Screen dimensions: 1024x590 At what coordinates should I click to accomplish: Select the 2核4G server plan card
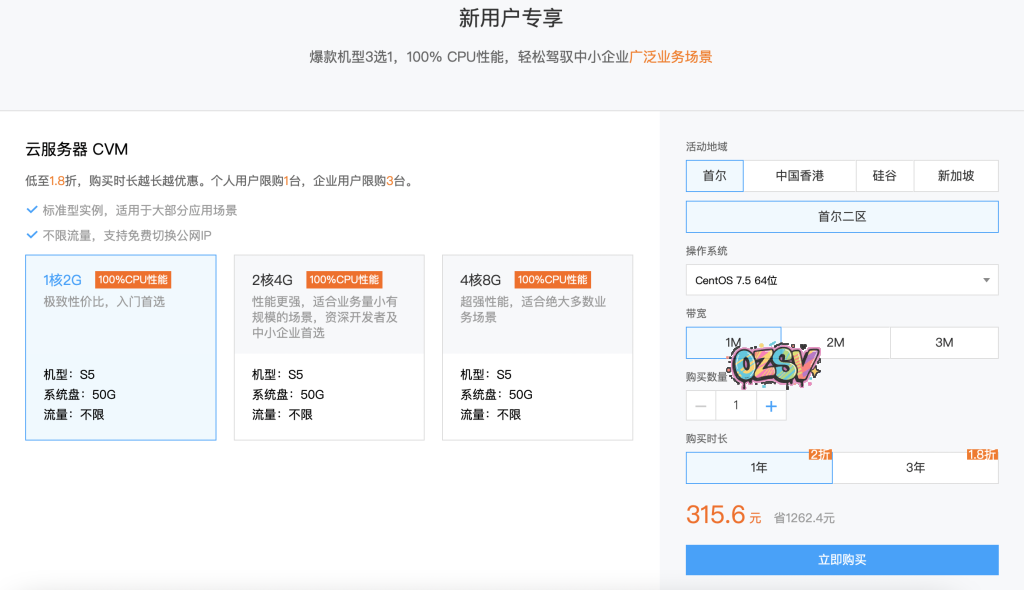329,348
